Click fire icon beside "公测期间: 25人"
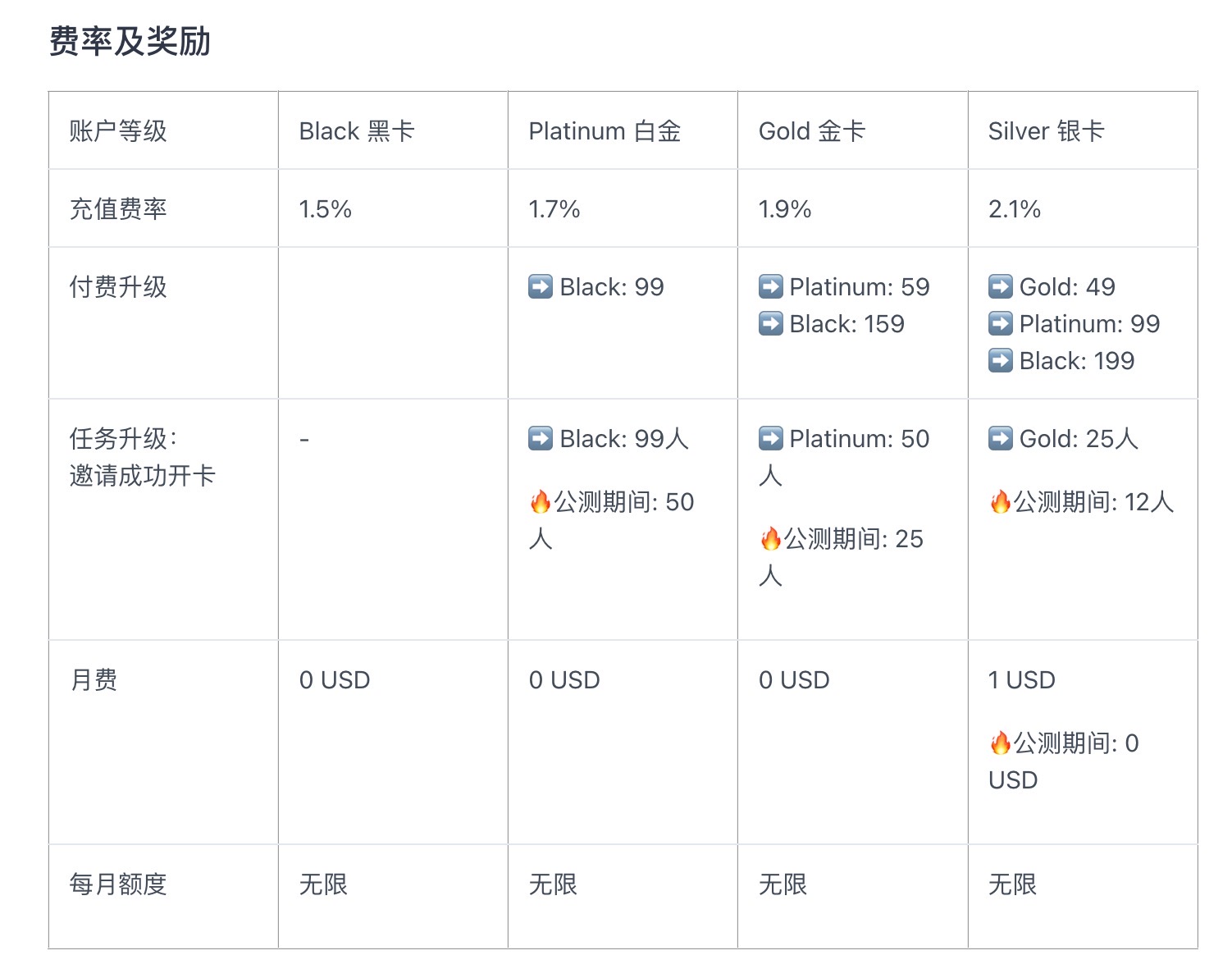Screen dimensions: 1232x978 (x=771, y=539)
